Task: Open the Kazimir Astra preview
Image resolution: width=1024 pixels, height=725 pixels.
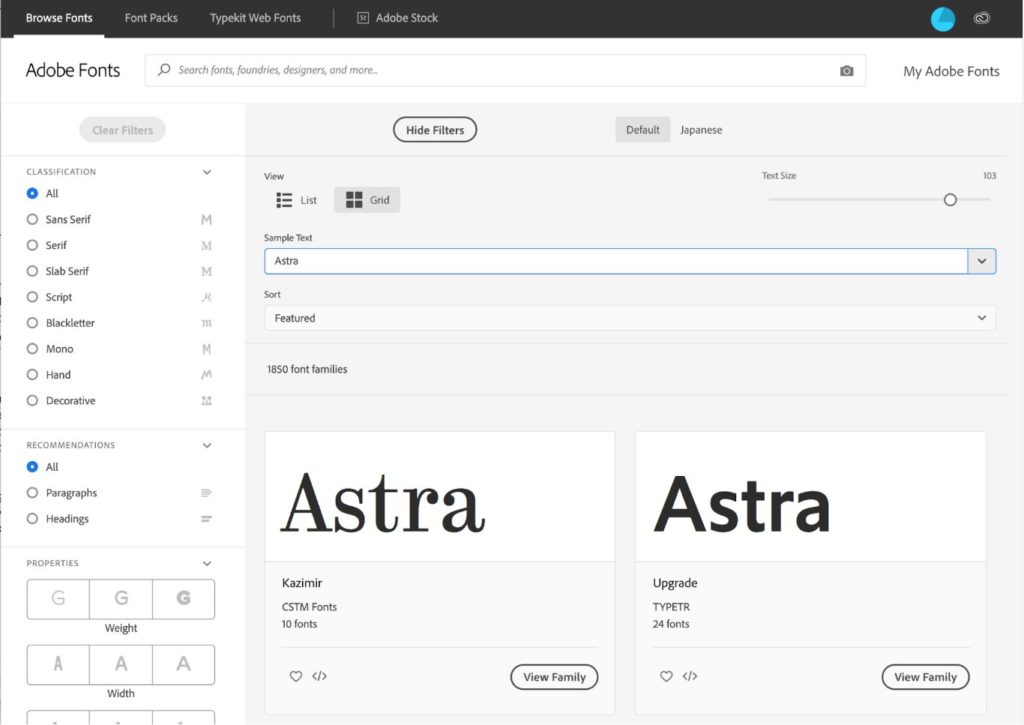Action: 440,496
